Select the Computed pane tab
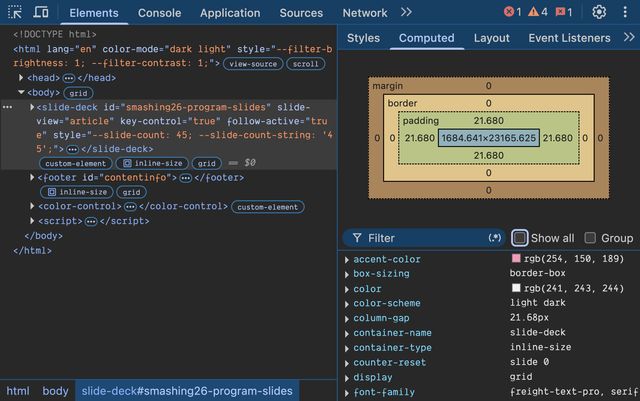 (x=427, y=38)
